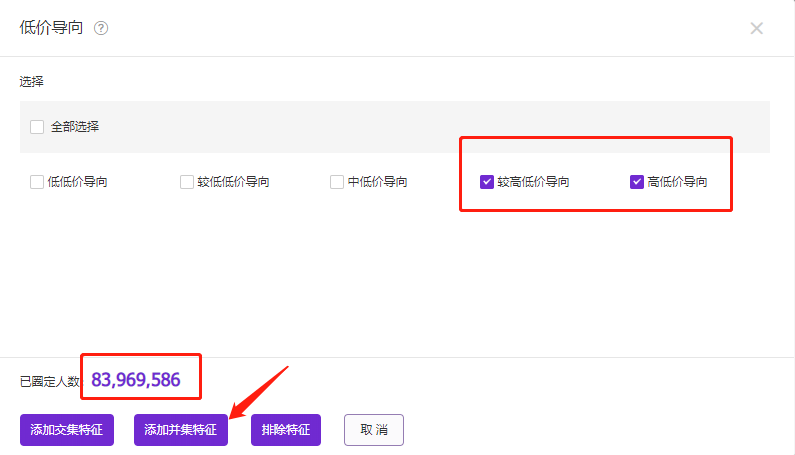Select the 中低价导向 checkbox
This screenshot has height=455, width=795.
coord(337,182)
